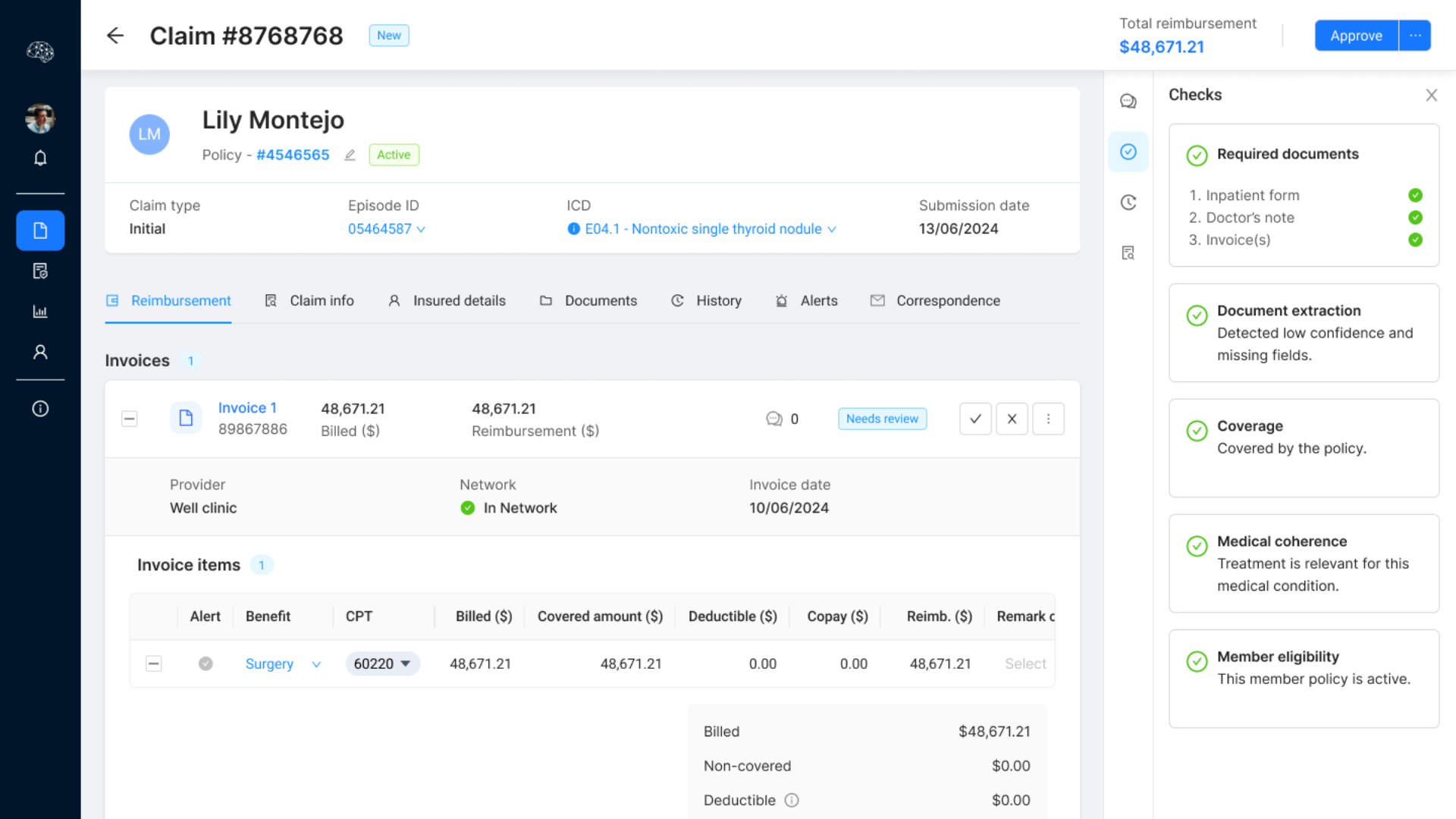Click the Surgery row alert status icon
Screen dimensions: 1456x819
click(206, 664)
